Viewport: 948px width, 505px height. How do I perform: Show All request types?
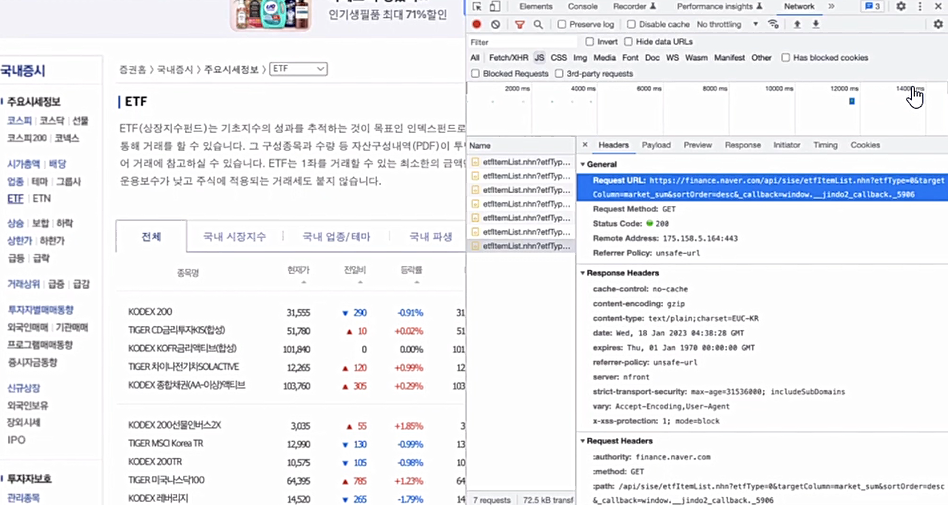click(475, 57)
